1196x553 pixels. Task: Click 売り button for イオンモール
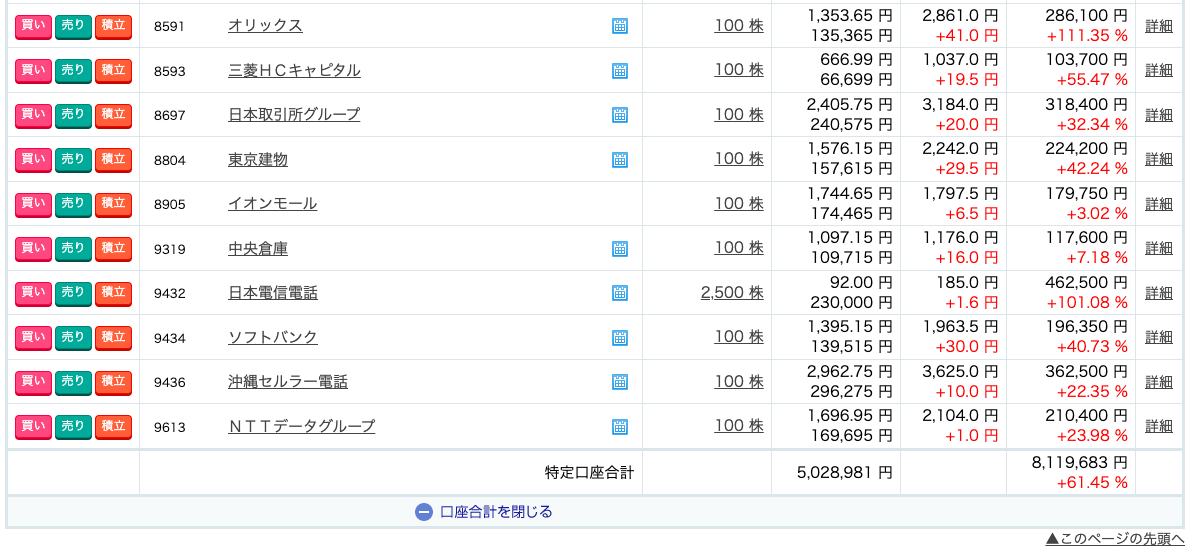(73, 204)
